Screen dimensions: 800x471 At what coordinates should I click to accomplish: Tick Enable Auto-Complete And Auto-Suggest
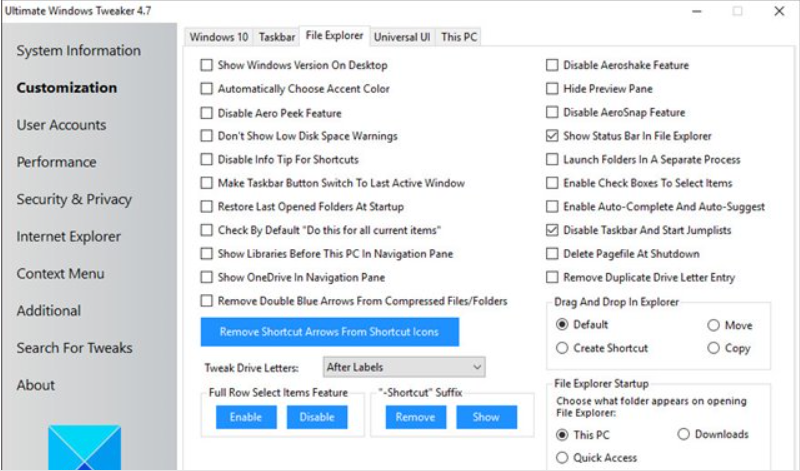pyautogui.click(x=552, y=207)
